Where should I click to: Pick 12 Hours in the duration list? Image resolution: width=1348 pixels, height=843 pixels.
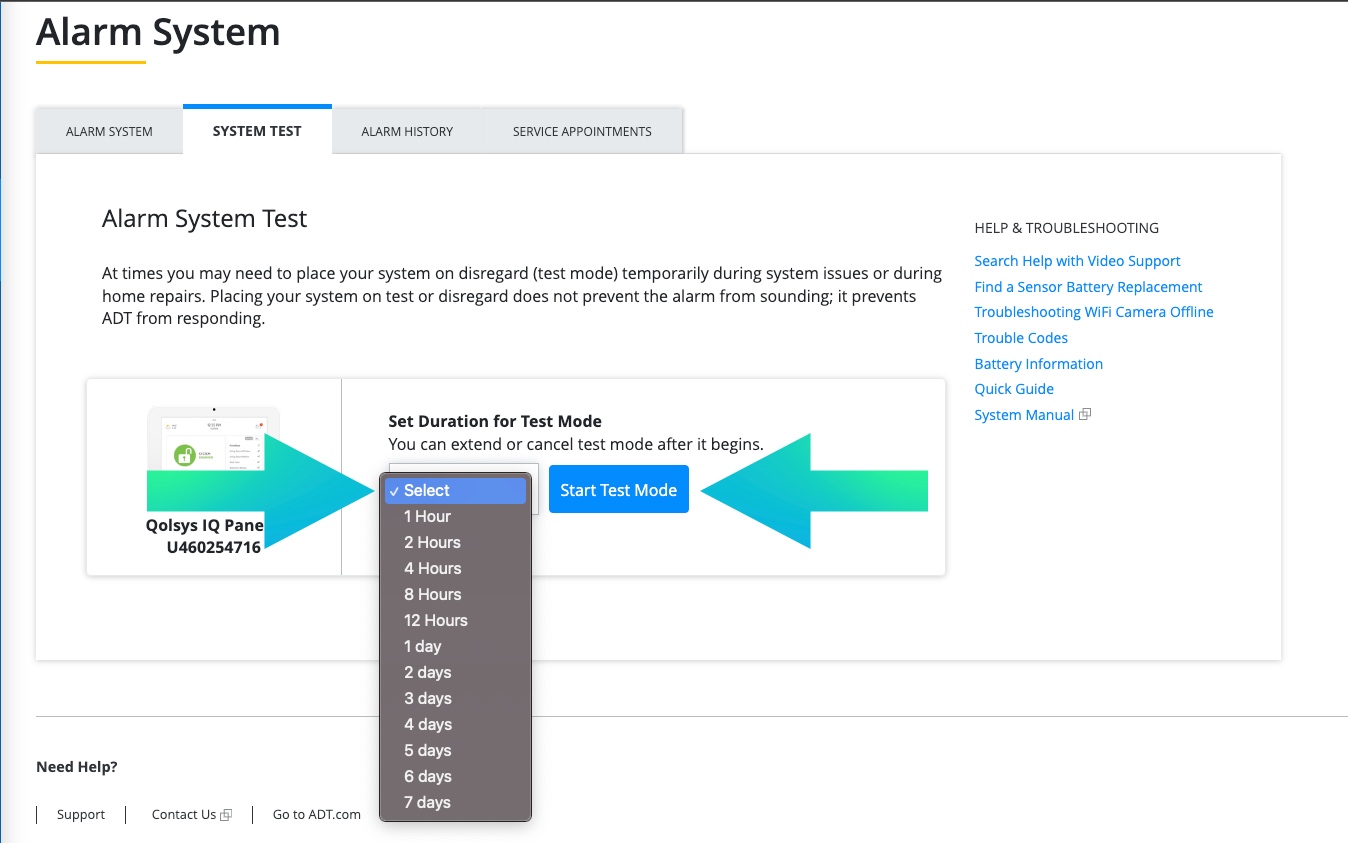click(435, 620)
